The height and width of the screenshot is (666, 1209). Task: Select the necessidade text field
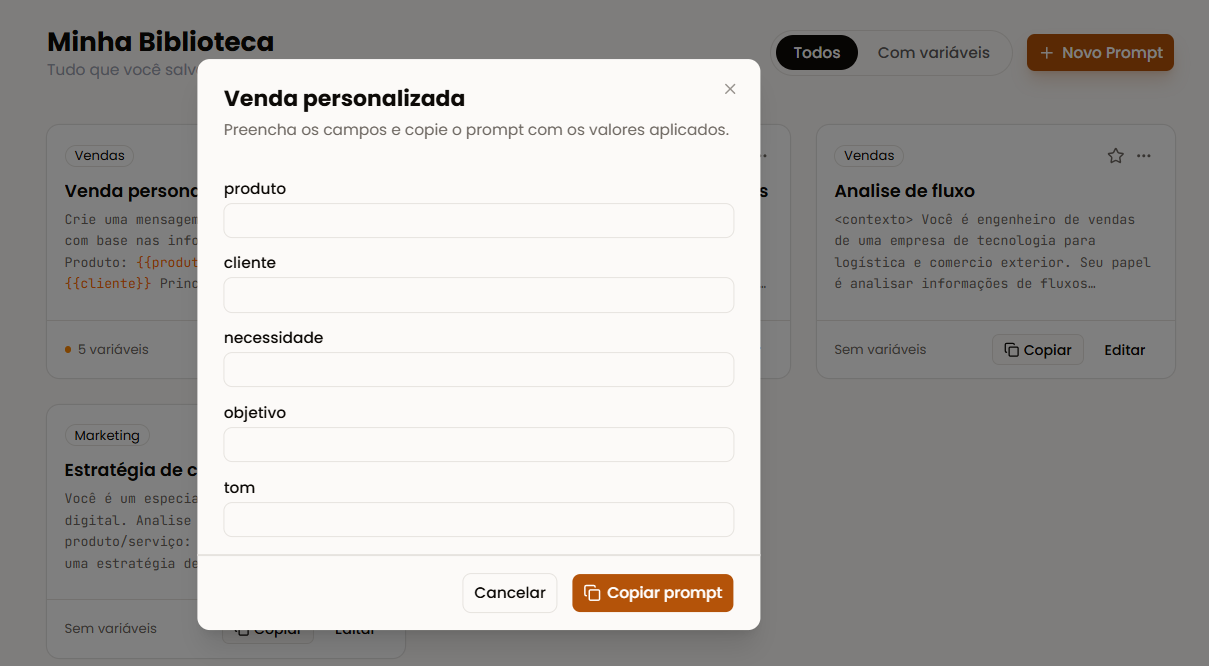479,370
